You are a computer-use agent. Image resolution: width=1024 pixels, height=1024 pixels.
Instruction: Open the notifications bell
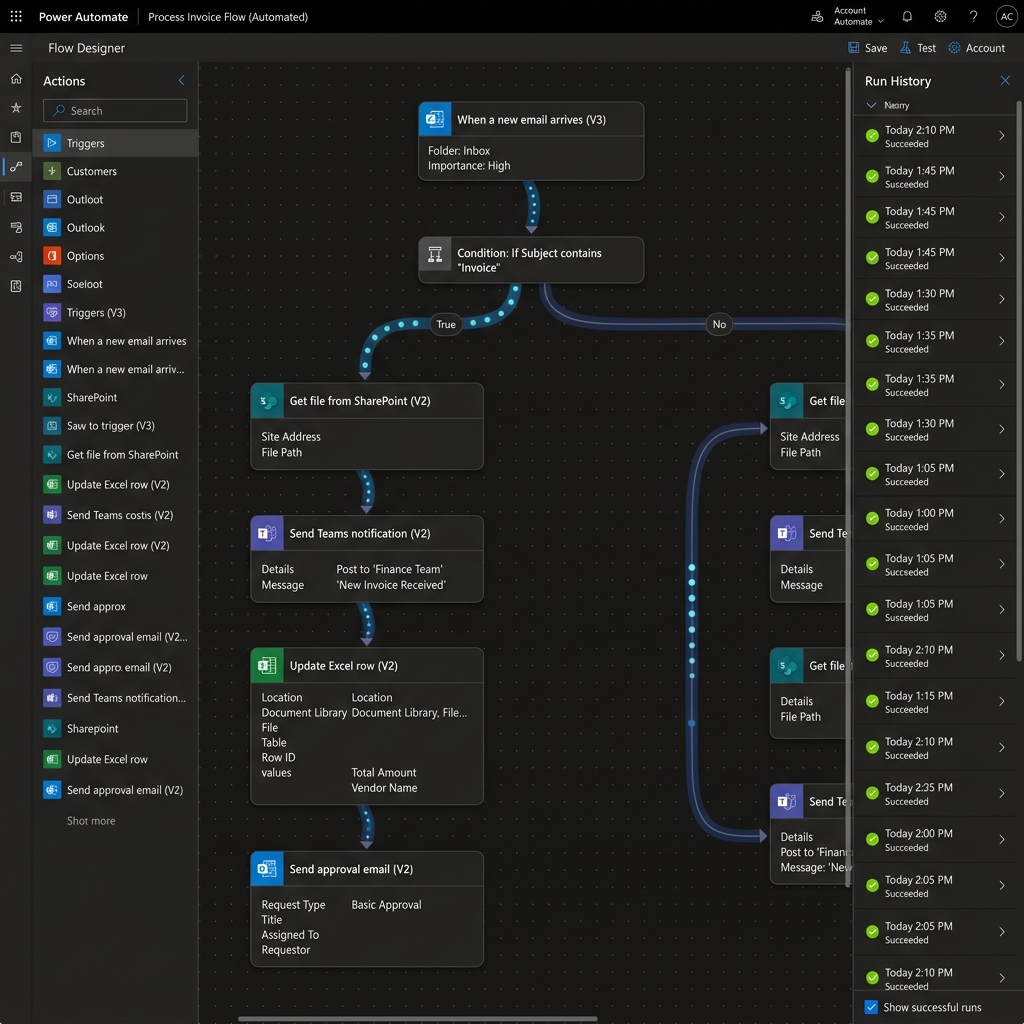(x=907, y=16)
